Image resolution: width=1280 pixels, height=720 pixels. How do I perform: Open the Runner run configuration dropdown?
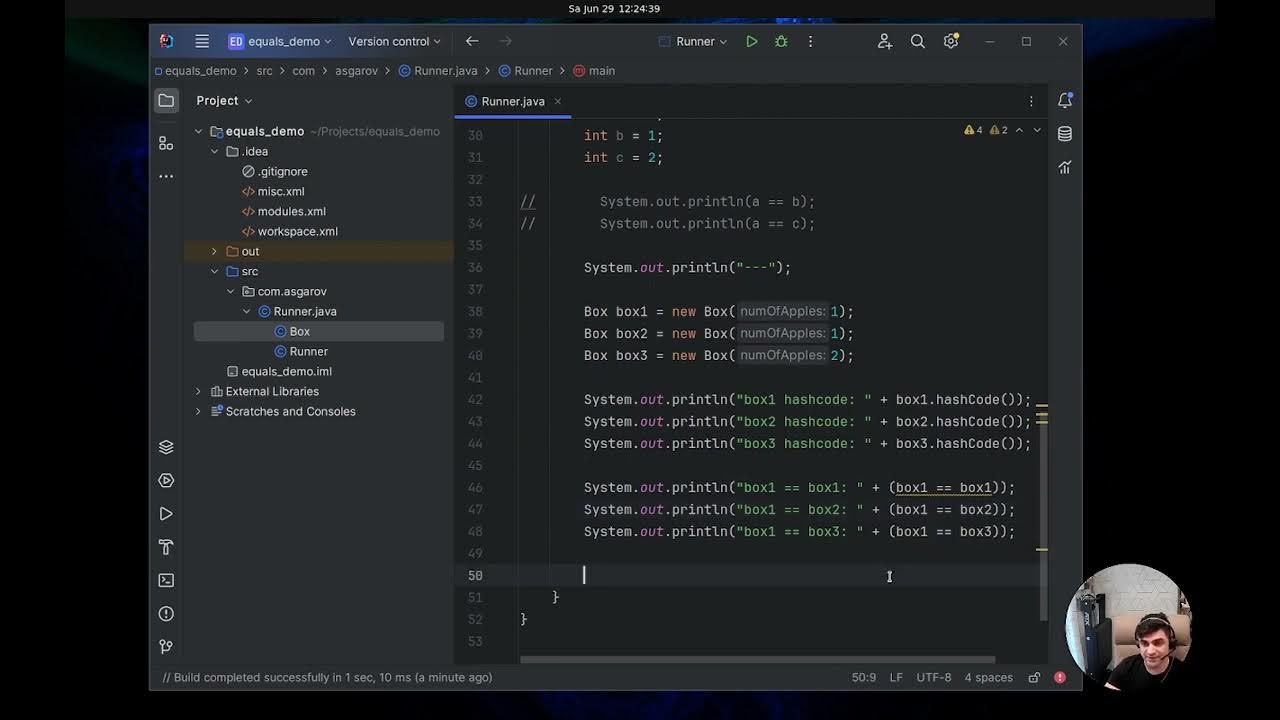[x=693, y=41]
